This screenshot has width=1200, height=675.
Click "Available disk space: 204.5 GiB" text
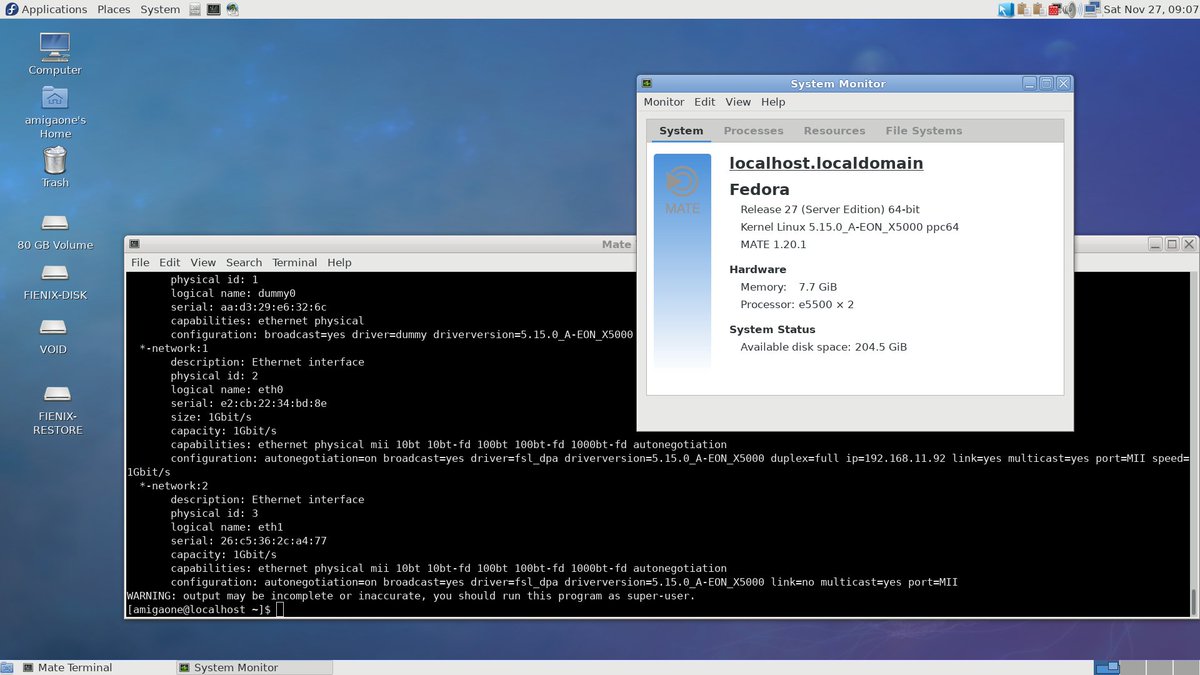(x=823, y=347)
